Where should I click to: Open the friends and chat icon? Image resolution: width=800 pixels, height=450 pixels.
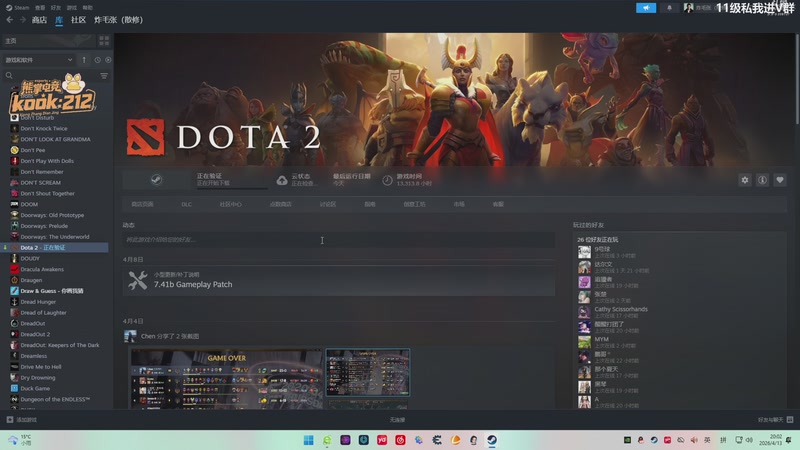tap(790, 419)
